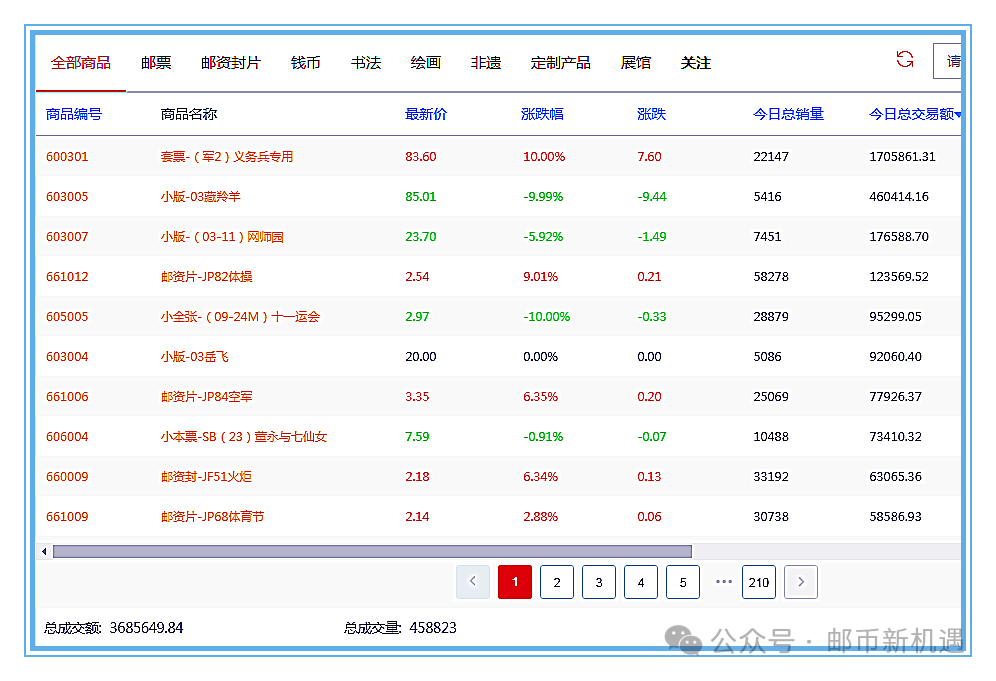
Task: Open 小本票-SB（23）董永与七仙女 product
Action: coord(244,437)
